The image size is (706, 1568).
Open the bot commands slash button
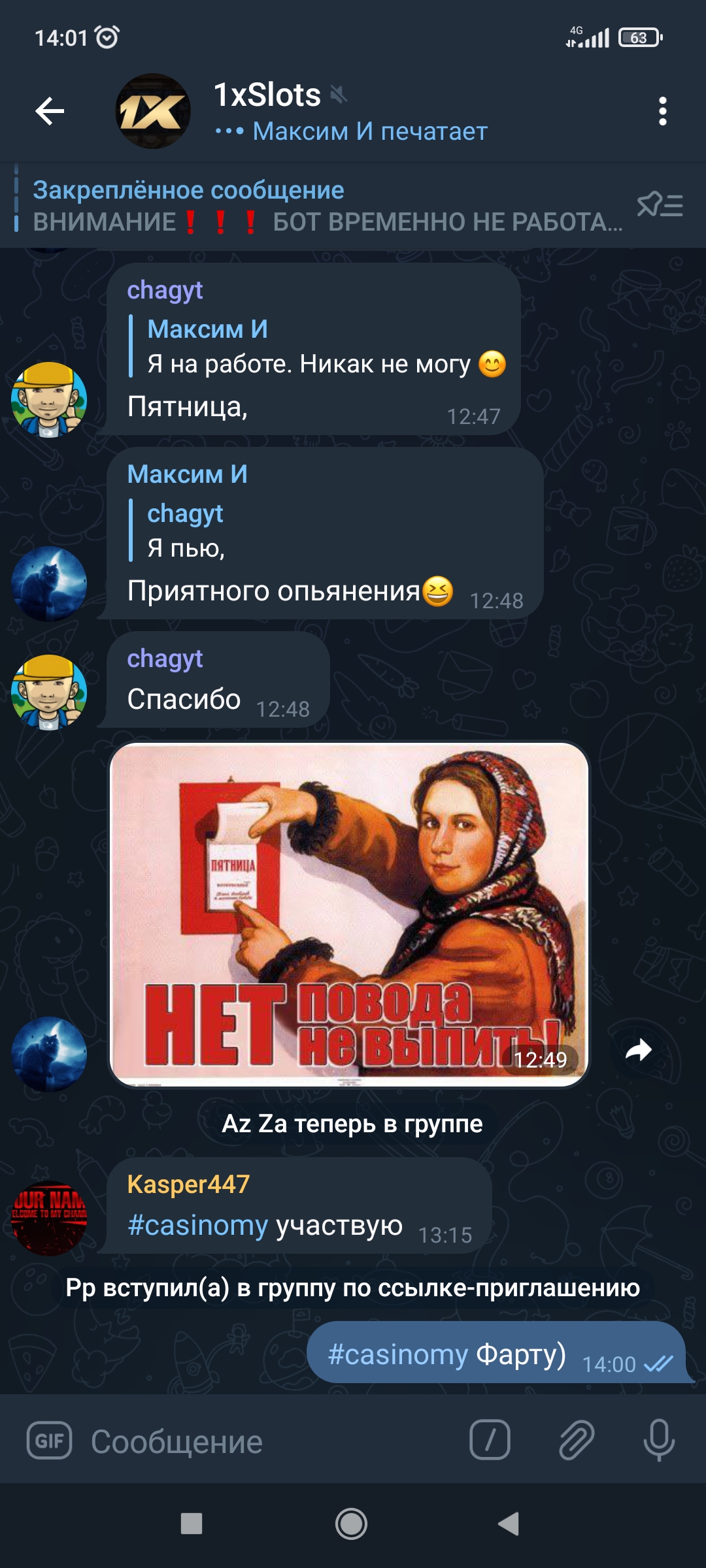click(490, 1440)
